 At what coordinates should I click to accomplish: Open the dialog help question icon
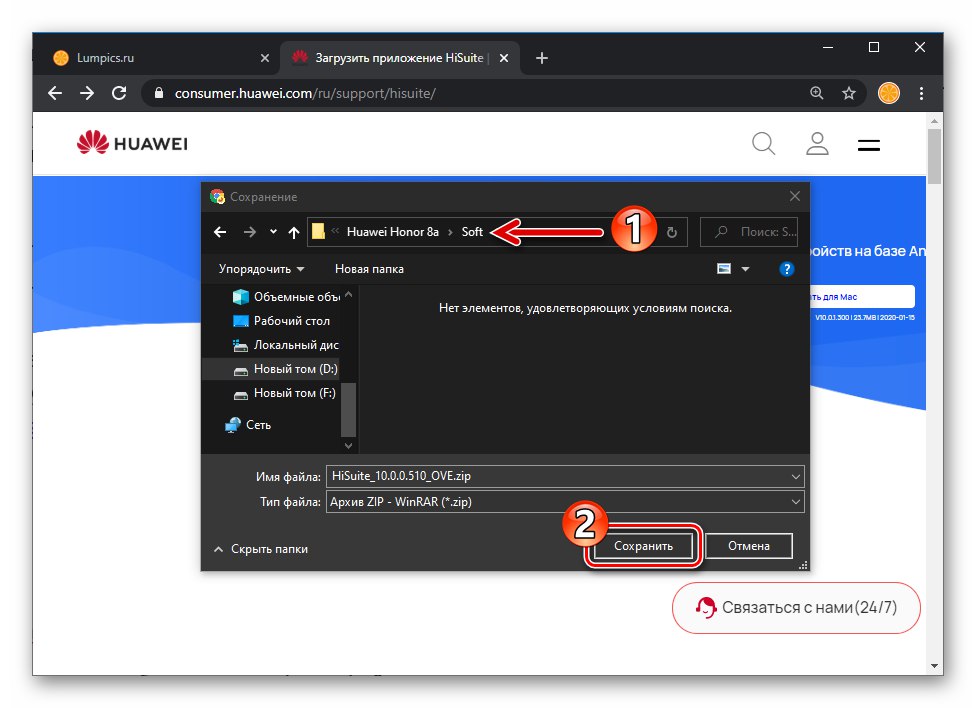[x=787, y=269]
